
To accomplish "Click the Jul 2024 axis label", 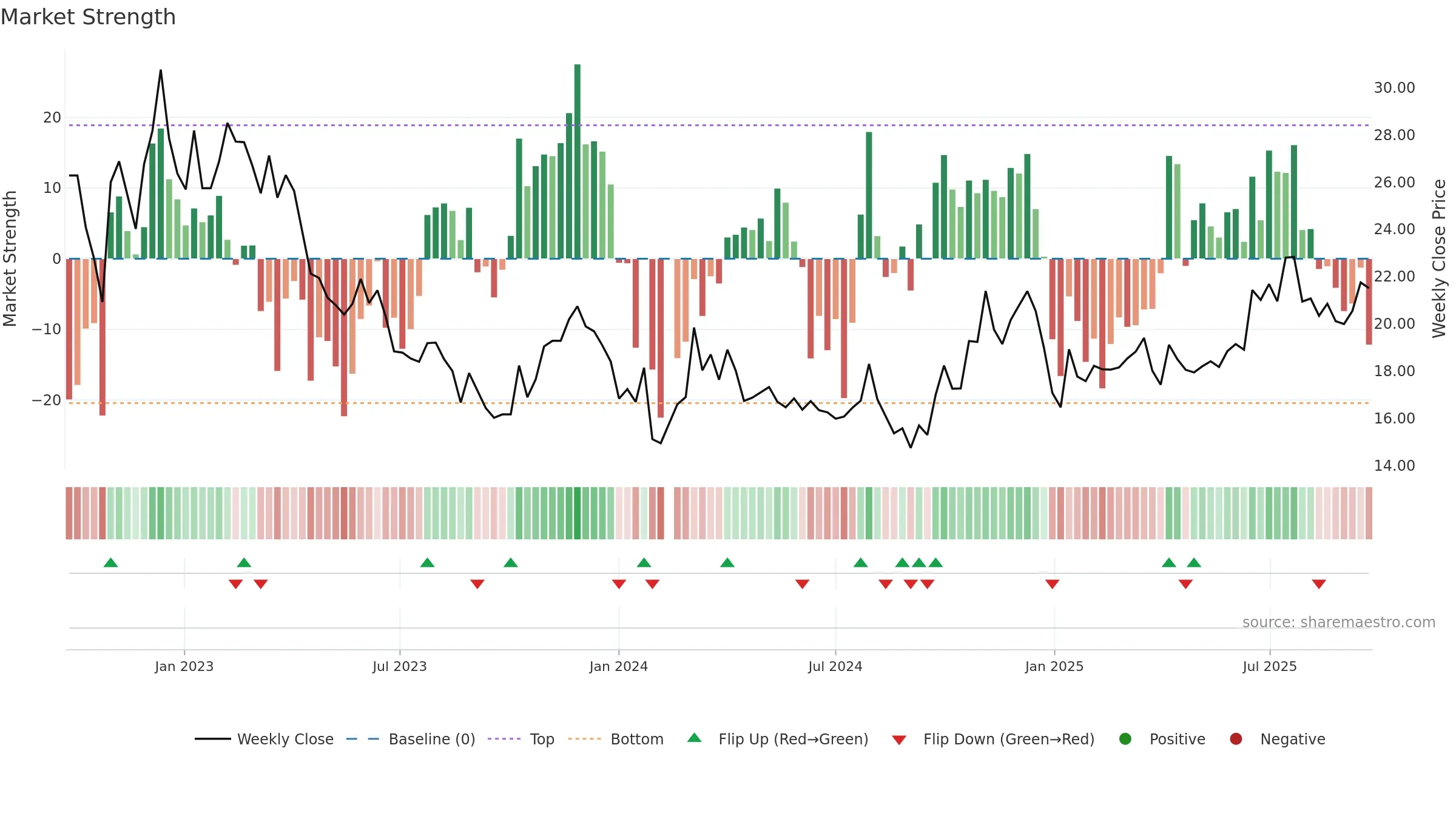I will [835, 667].
